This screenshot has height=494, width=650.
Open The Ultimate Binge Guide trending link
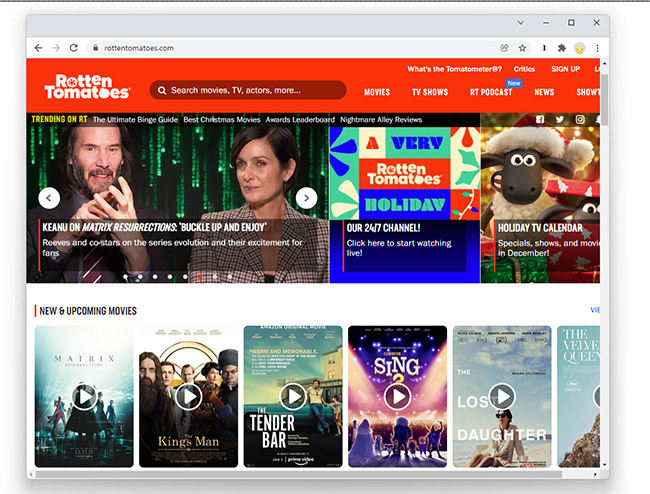[x=135, y=120]
